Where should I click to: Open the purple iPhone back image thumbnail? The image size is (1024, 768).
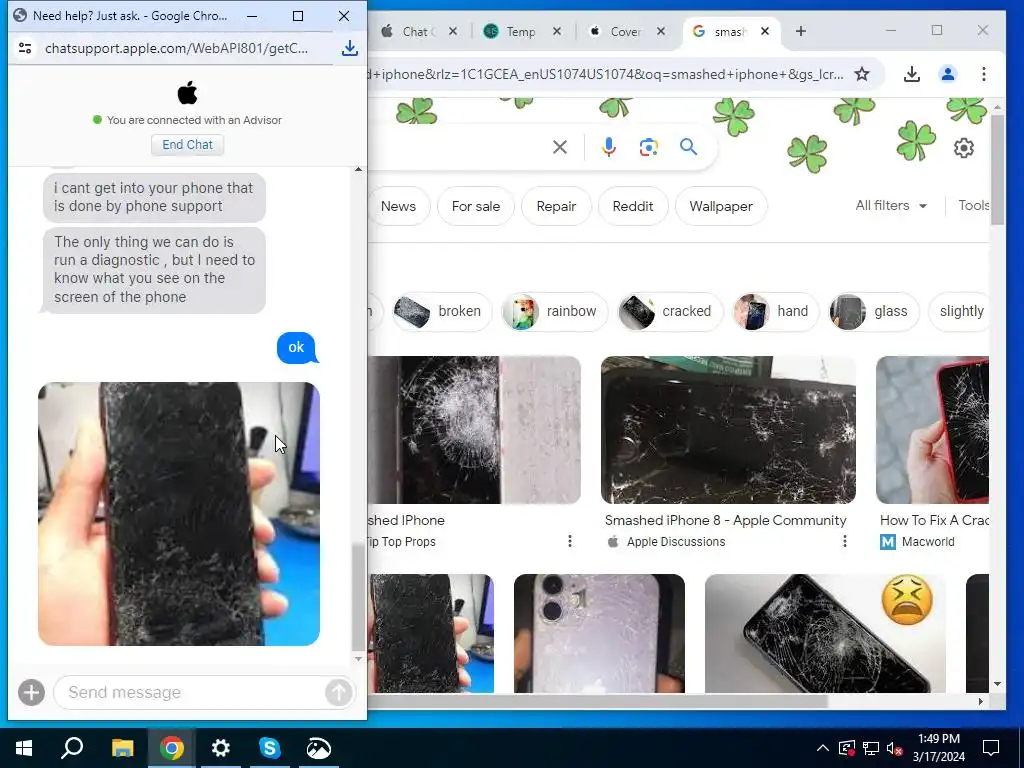pos(600,633)
